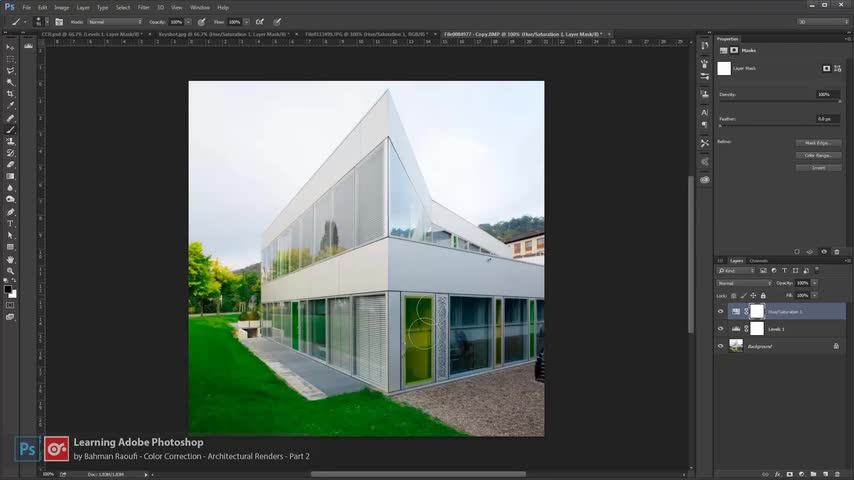Select the Path Selection tool
The height and width of the screenshot is (480, 854).
pos(10,235)
